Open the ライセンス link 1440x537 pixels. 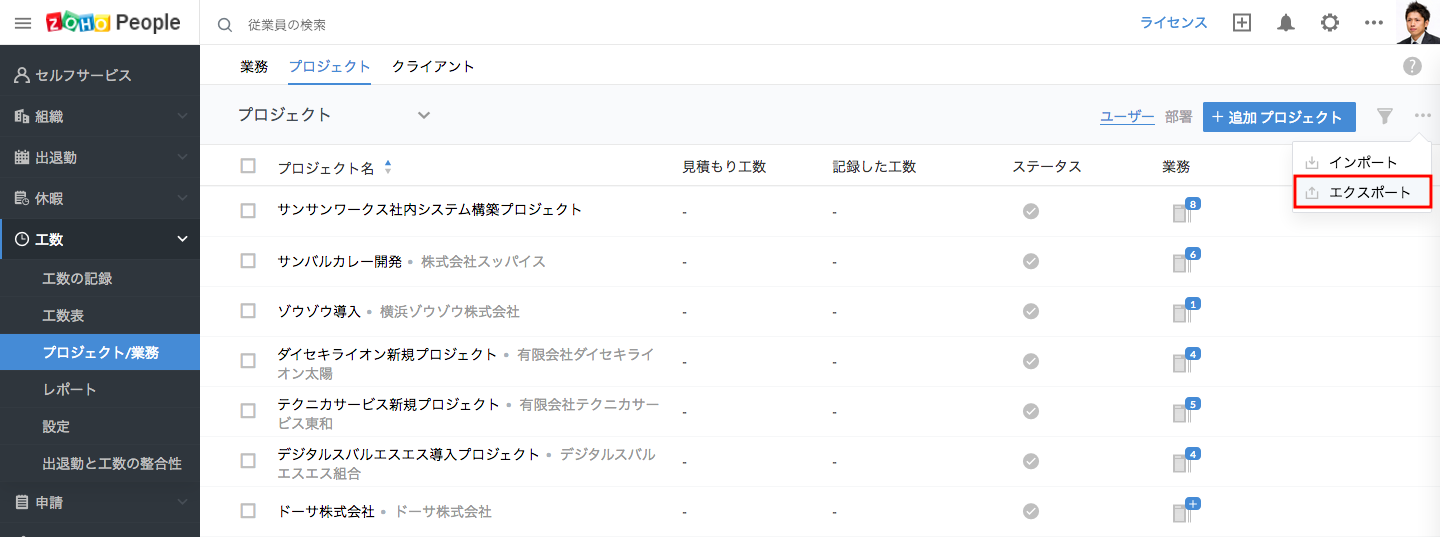click(1174, 23)
